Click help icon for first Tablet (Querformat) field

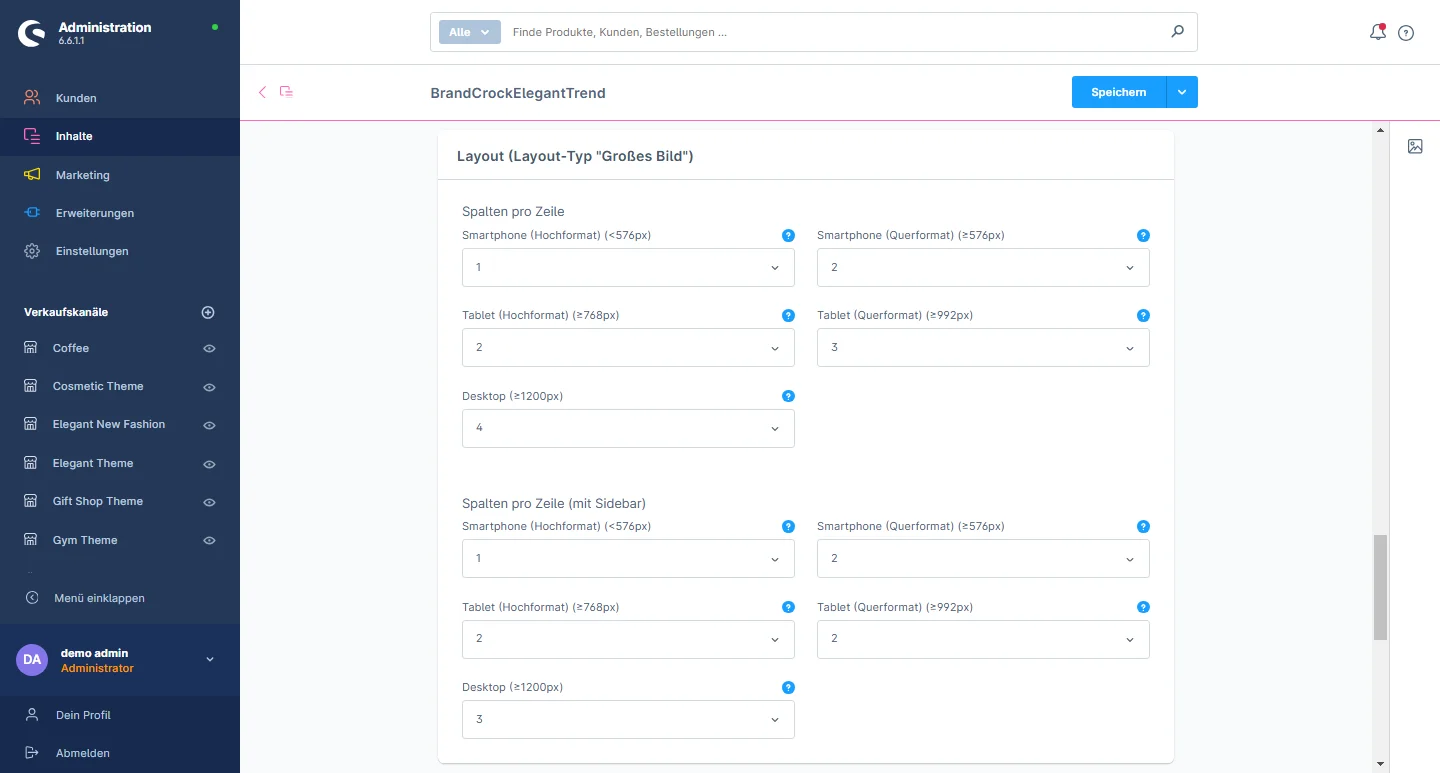point(1143,315)
